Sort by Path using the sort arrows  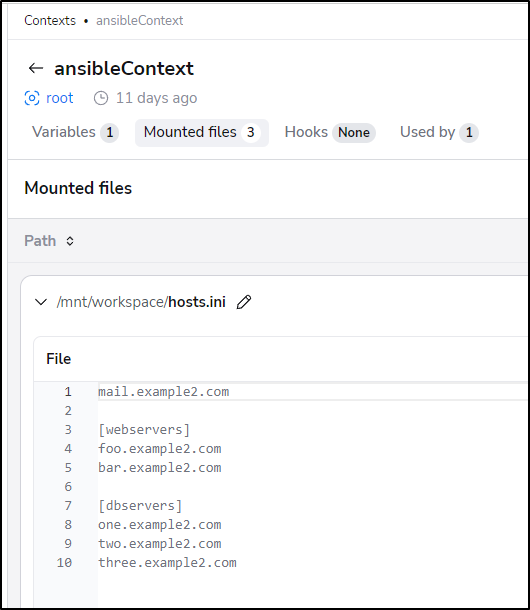(x=70, y=241)
